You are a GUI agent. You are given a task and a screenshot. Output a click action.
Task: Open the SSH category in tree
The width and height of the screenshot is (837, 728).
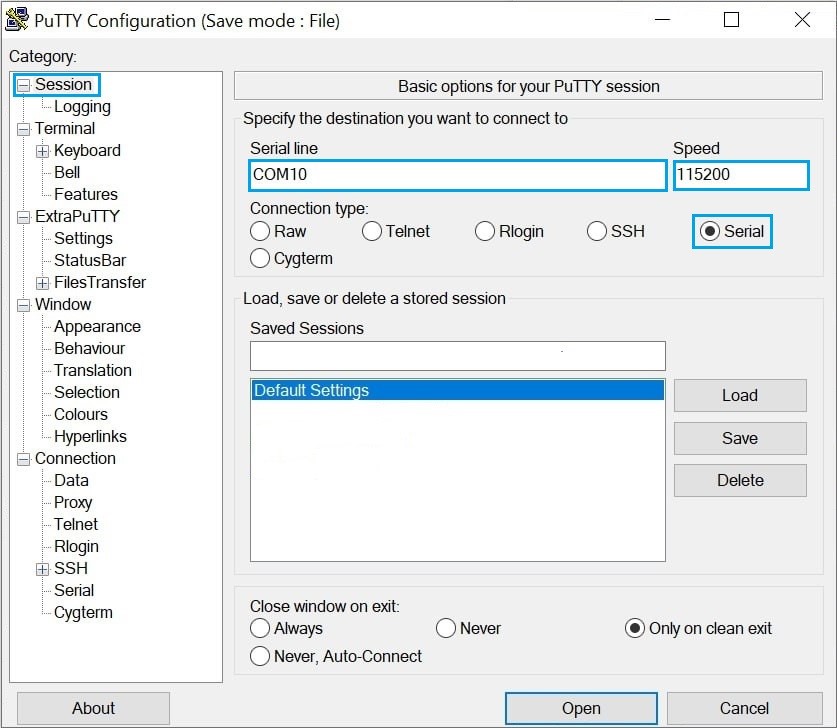pos(71,568)
